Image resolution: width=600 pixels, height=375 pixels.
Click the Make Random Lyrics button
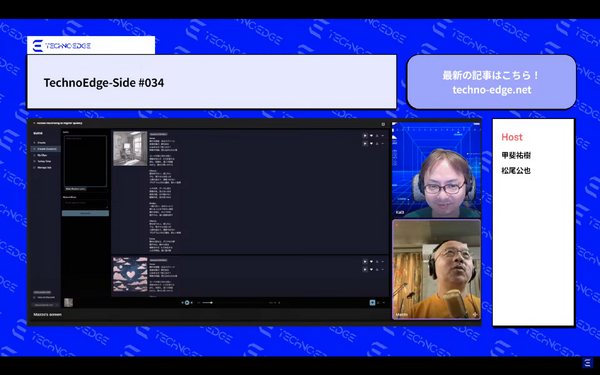(75, 189)
